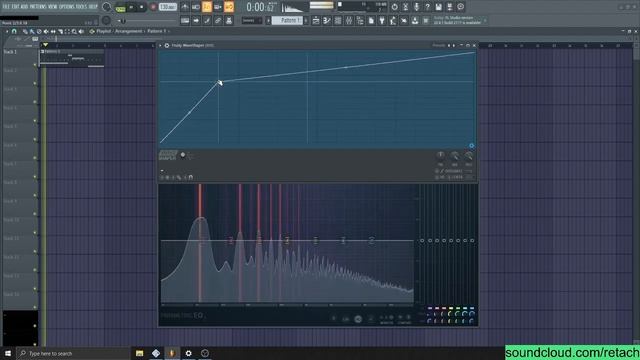Open the Playlist view icon

point(316,20)
